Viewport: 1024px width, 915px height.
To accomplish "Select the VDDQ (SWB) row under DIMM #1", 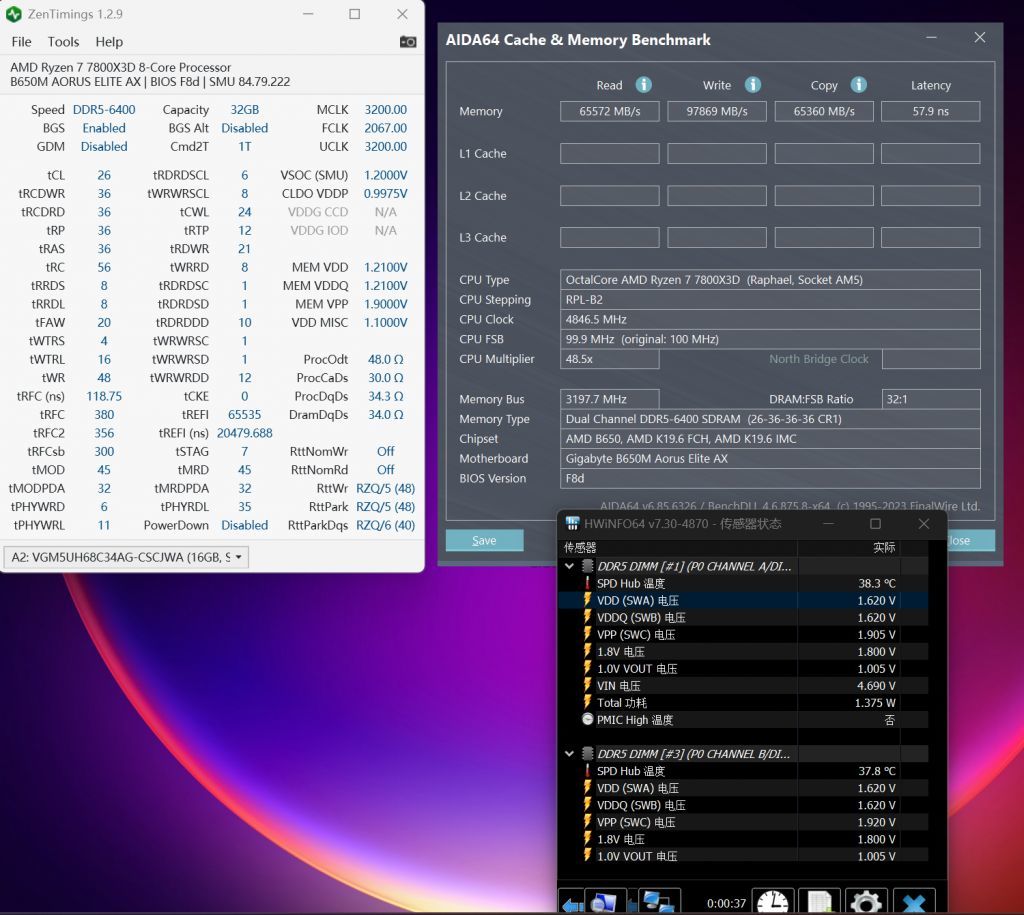I will point(743,617).
